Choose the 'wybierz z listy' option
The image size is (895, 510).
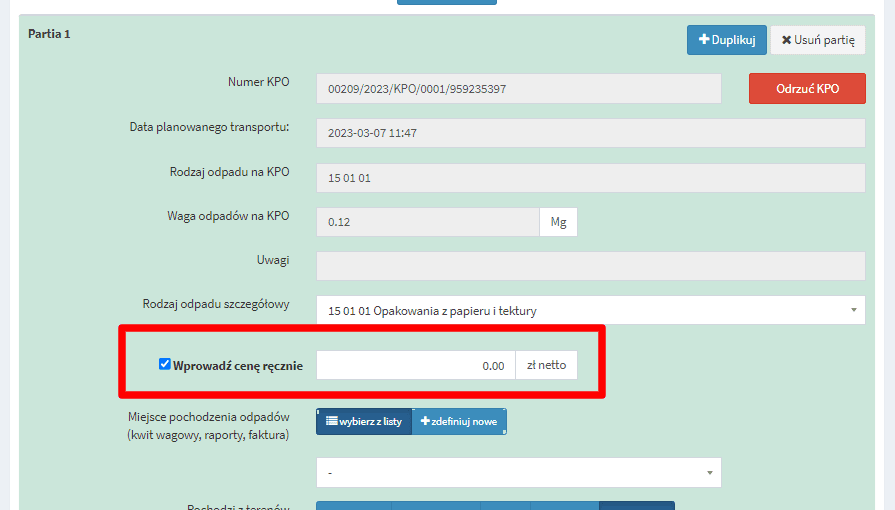tap(364, 422)
